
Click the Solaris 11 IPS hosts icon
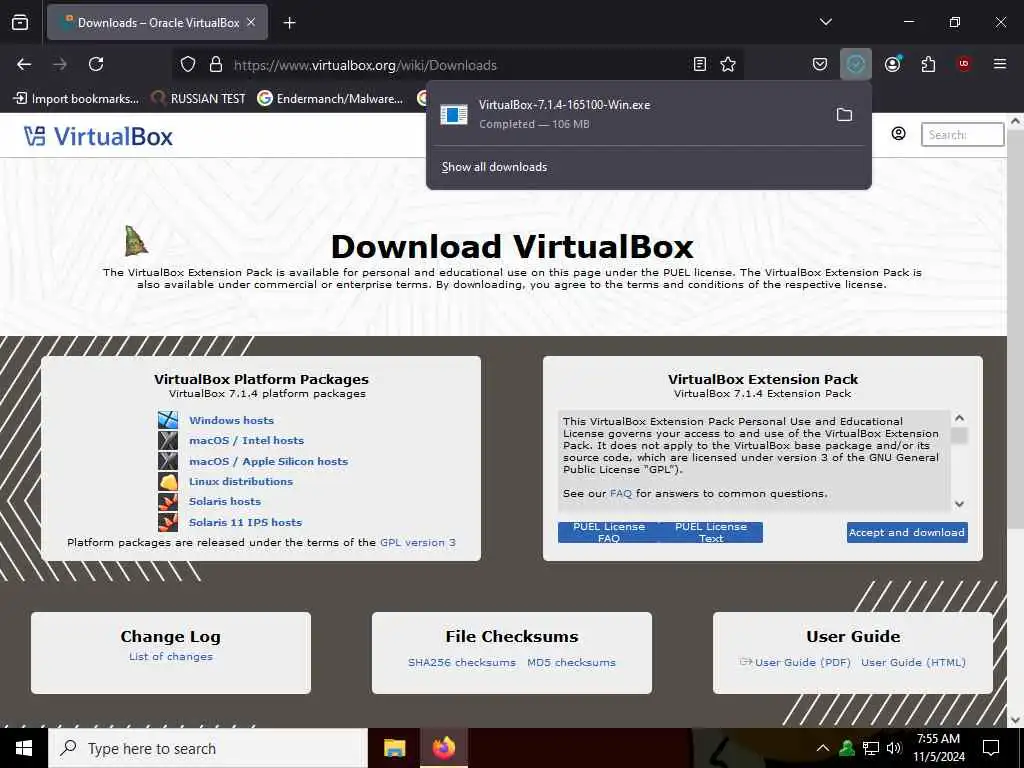point(168,522)
